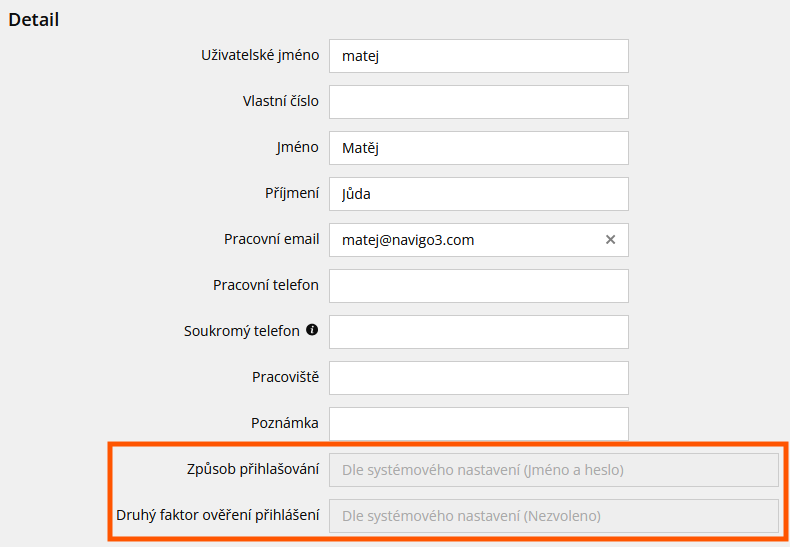Select the empty Pracoviště field
The image size is (790, 547).
(478, 378)
